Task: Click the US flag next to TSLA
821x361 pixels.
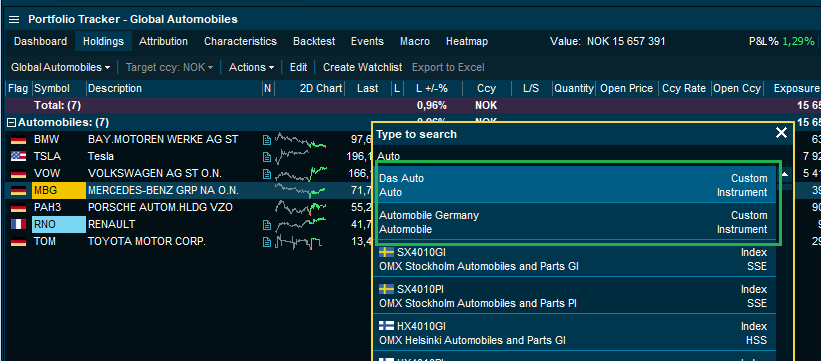Action: tap(18, 156)
